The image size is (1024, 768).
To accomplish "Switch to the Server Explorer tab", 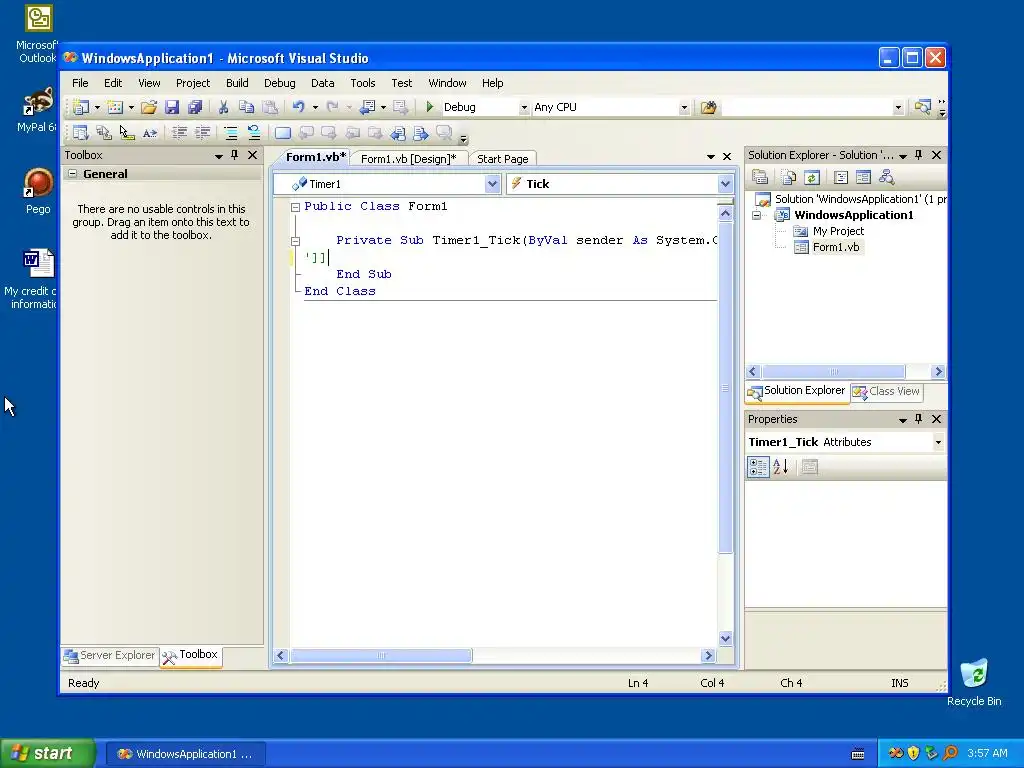I will [109, 655].
